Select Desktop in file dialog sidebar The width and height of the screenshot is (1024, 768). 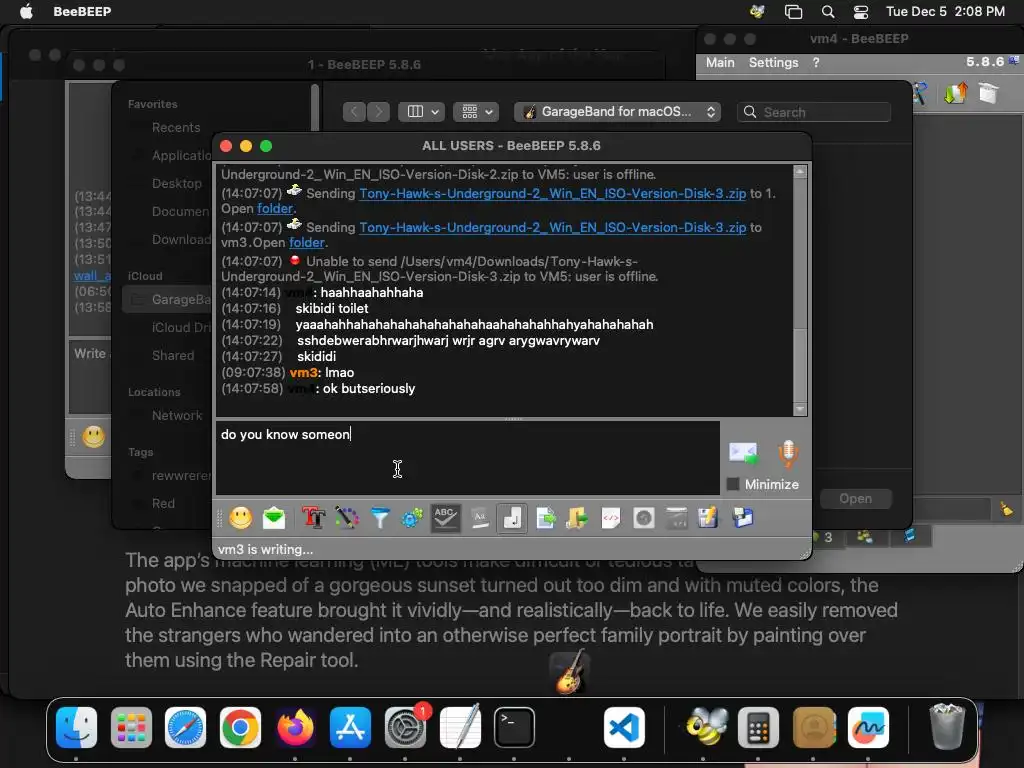pyautogui.click(x=176, y=184)
